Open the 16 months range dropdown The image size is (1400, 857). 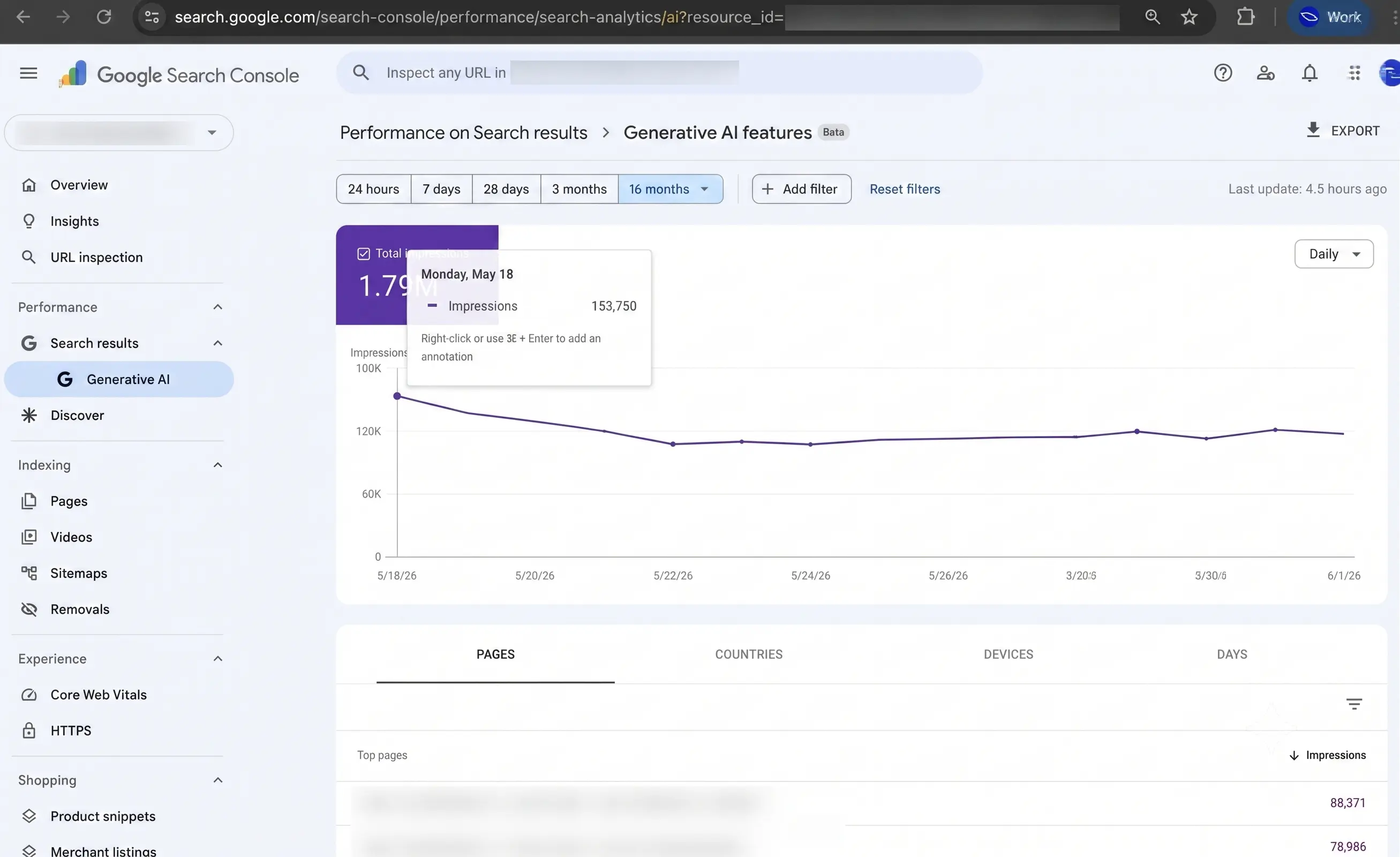pos(671,189)
